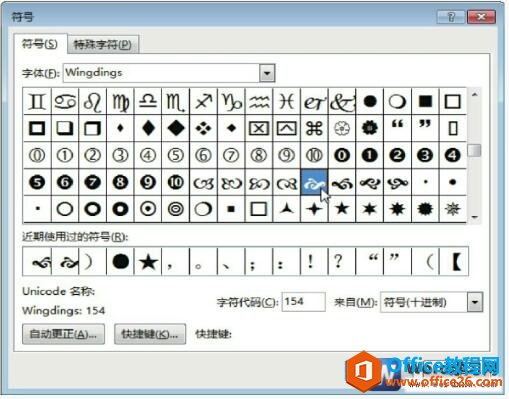
Task: Open the 字体 font dropdown arrow
Action: [267, 73]
